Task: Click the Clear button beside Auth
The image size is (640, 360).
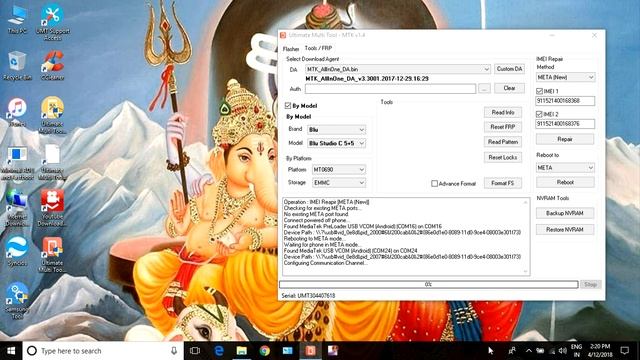Action: point(509,88)
